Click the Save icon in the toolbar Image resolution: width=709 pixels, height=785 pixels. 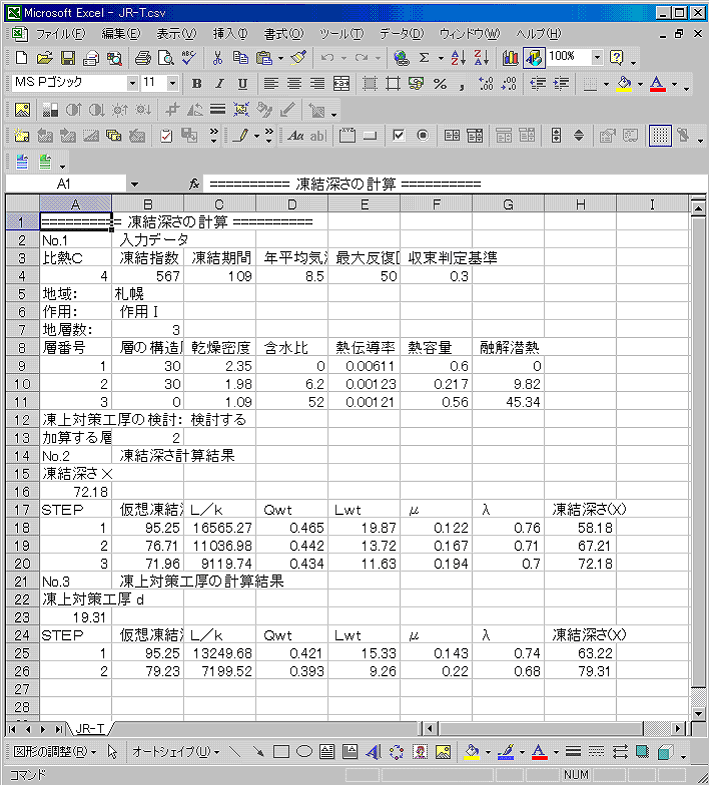[x=68, y=58]
